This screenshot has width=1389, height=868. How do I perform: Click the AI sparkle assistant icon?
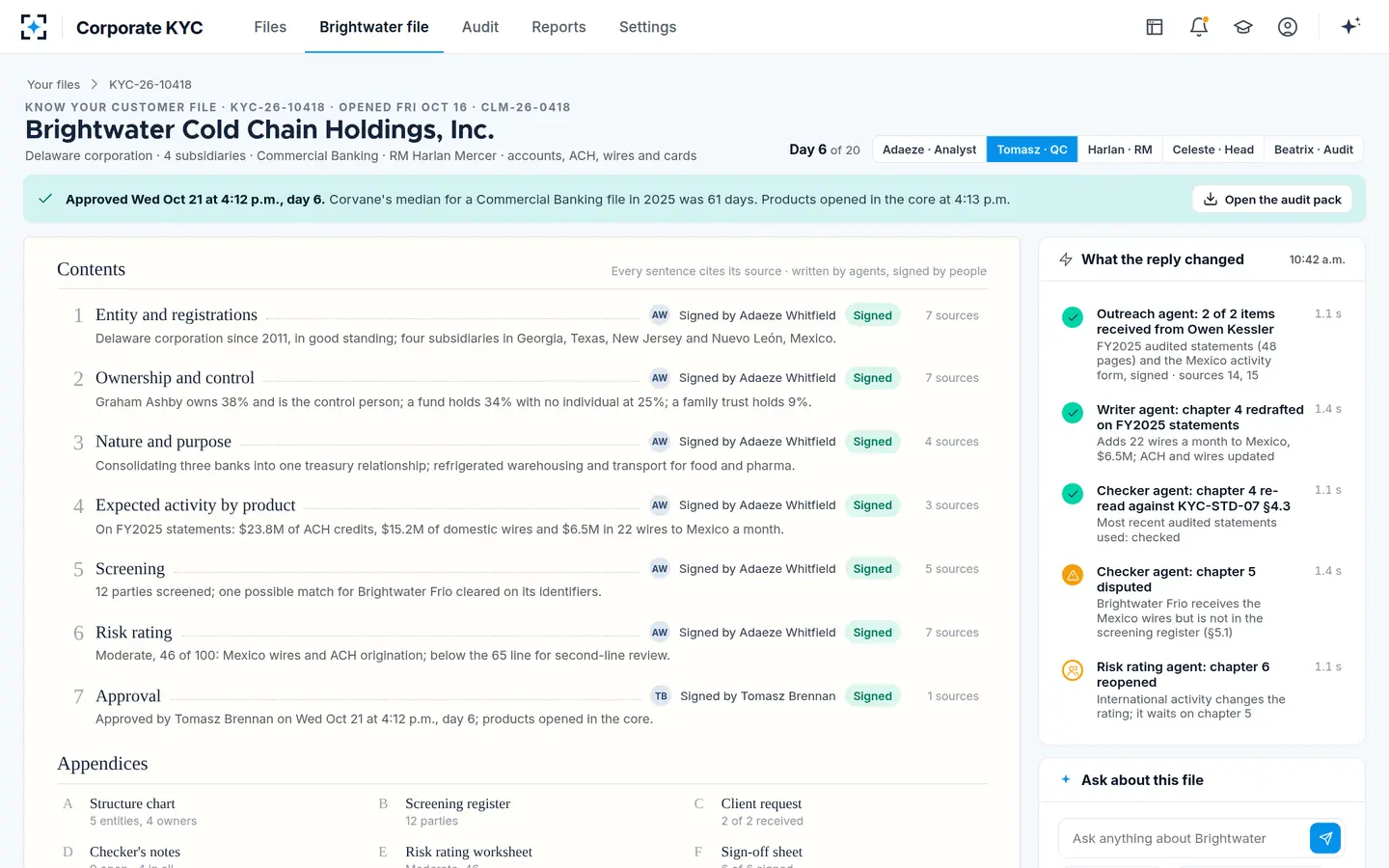1350,26
